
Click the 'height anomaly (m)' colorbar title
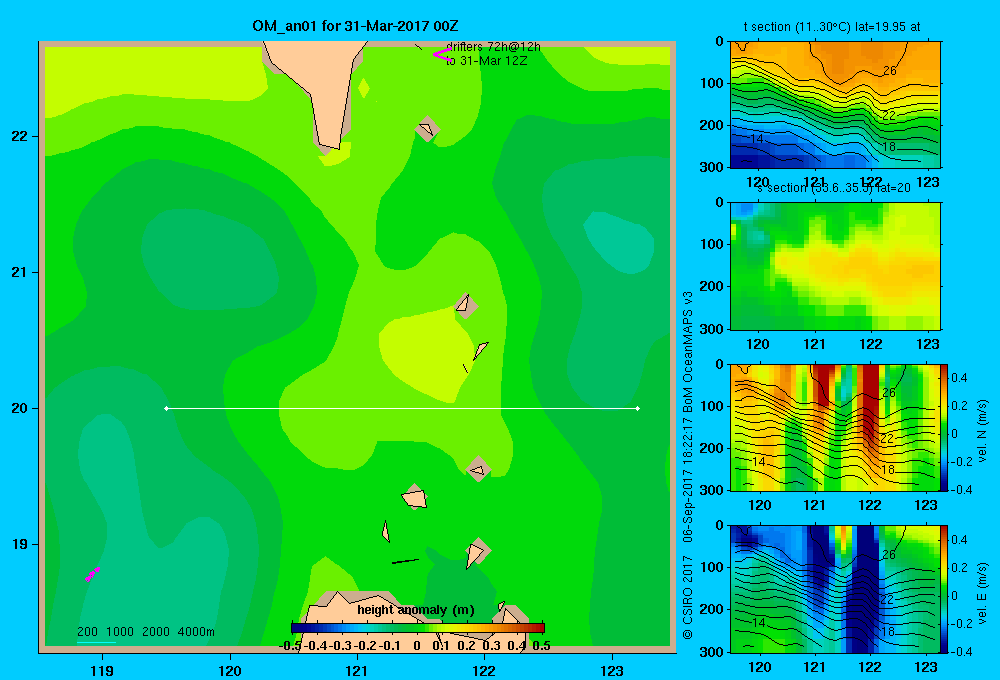coord(416,610)
